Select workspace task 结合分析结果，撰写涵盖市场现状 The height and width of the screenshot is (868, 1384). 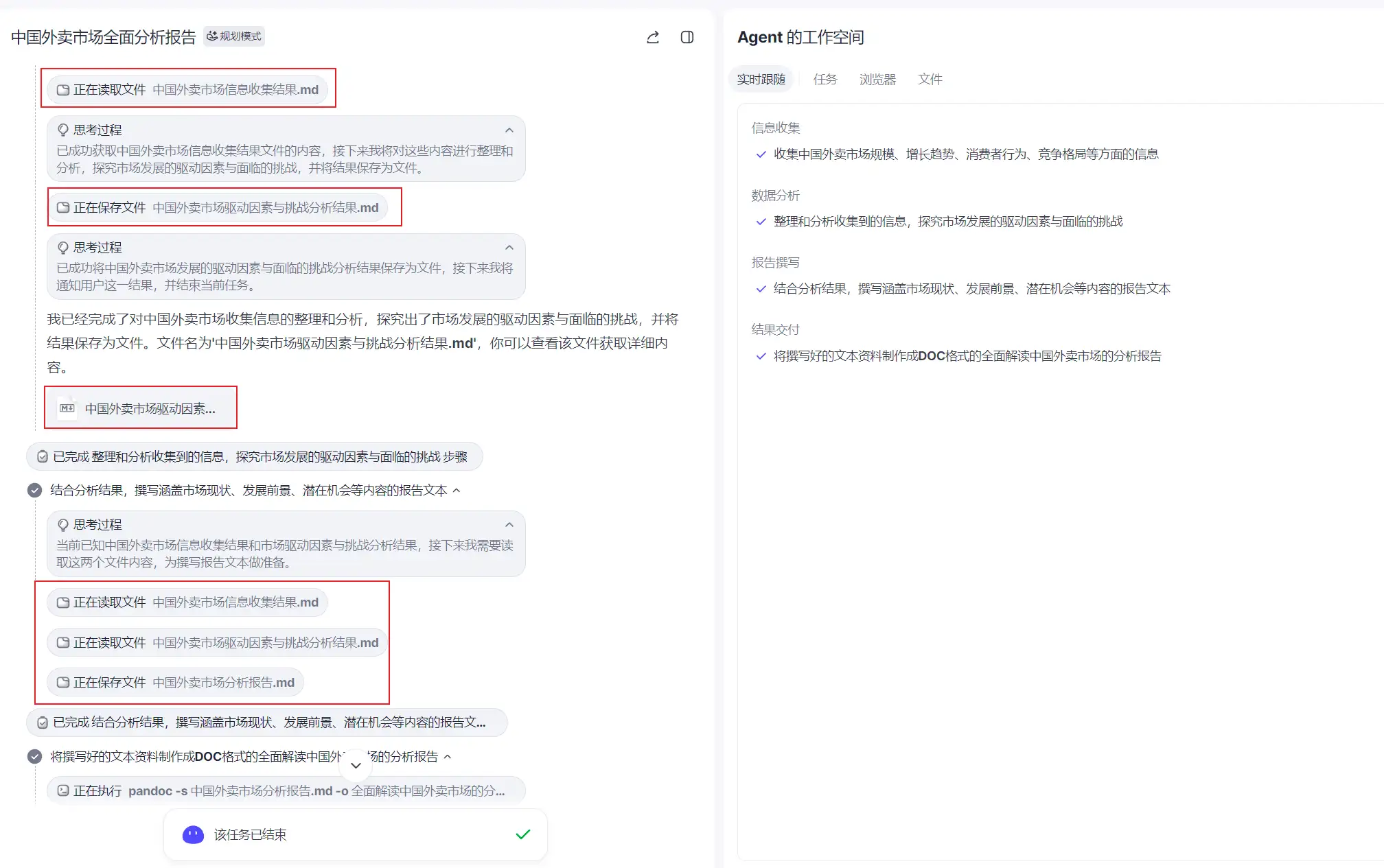[971, 289]
